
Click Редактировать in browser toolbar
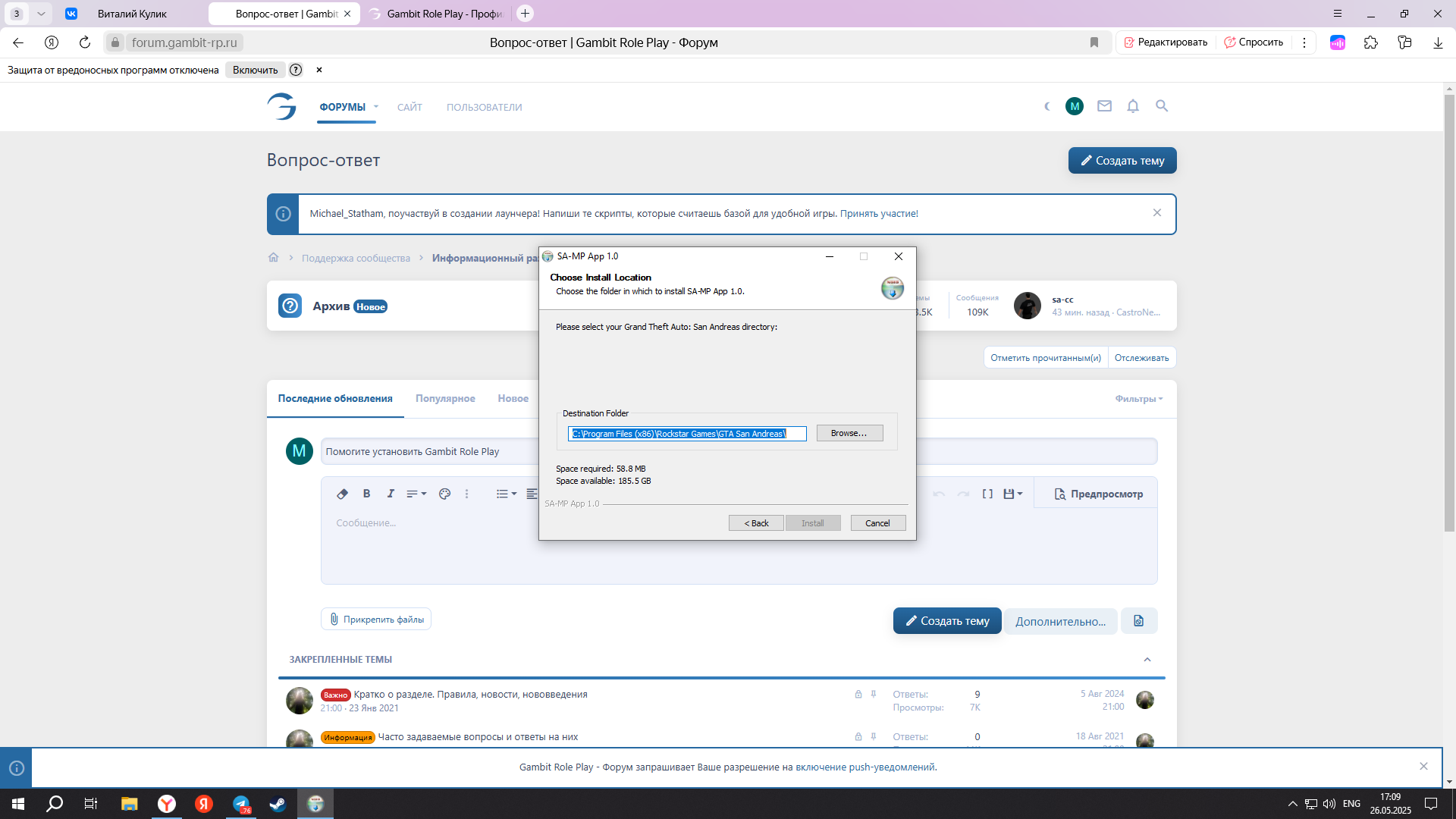click(x=1166, y=42)
